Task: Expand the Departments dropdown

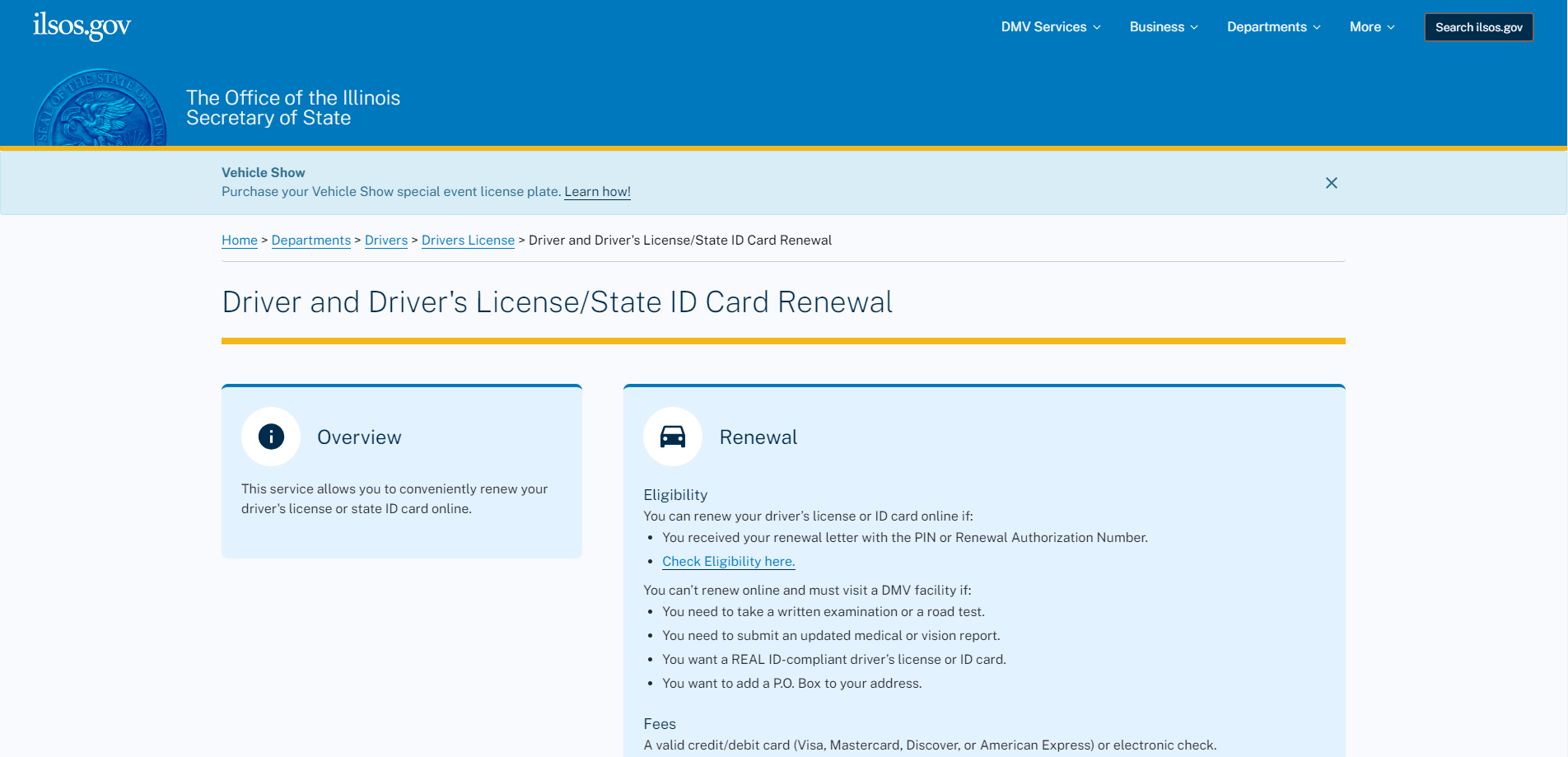Action: point(1273,27)
